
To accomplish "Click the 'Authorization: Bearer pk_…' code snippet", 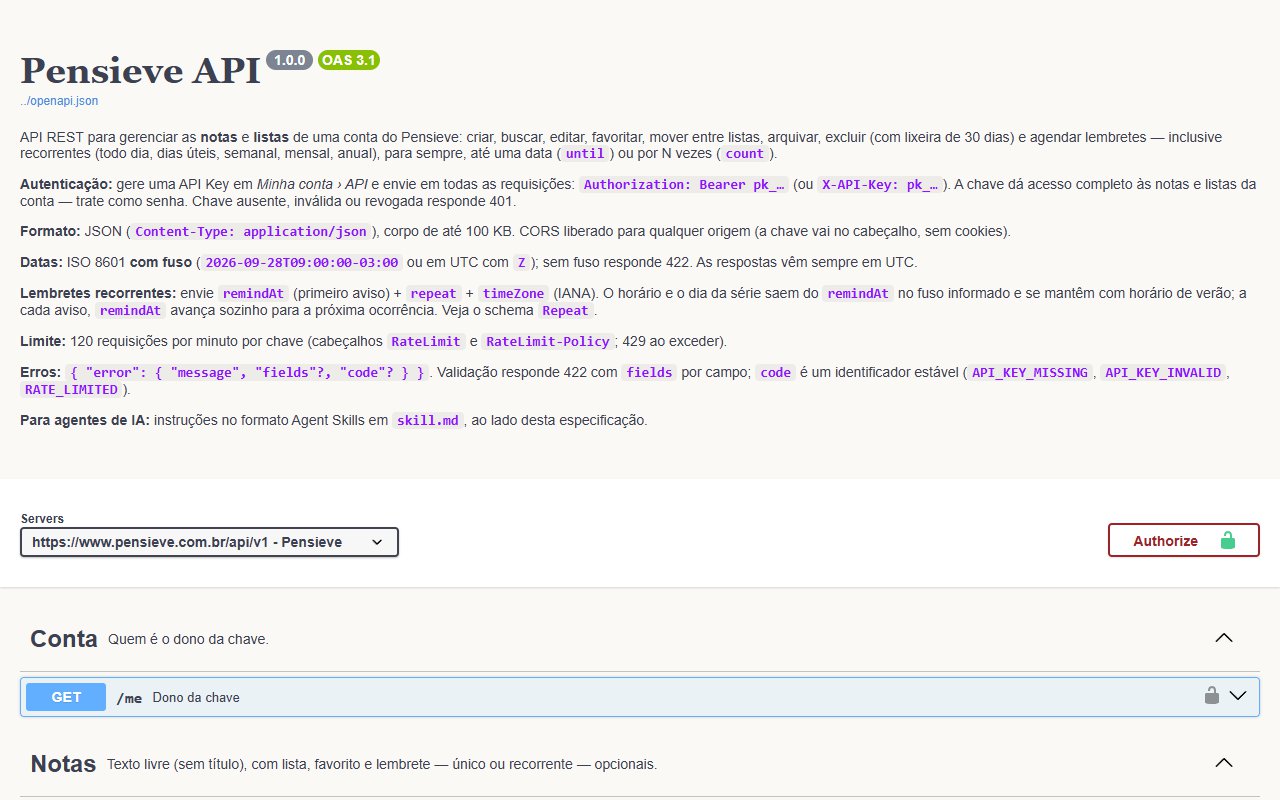I will pos(684,184).
